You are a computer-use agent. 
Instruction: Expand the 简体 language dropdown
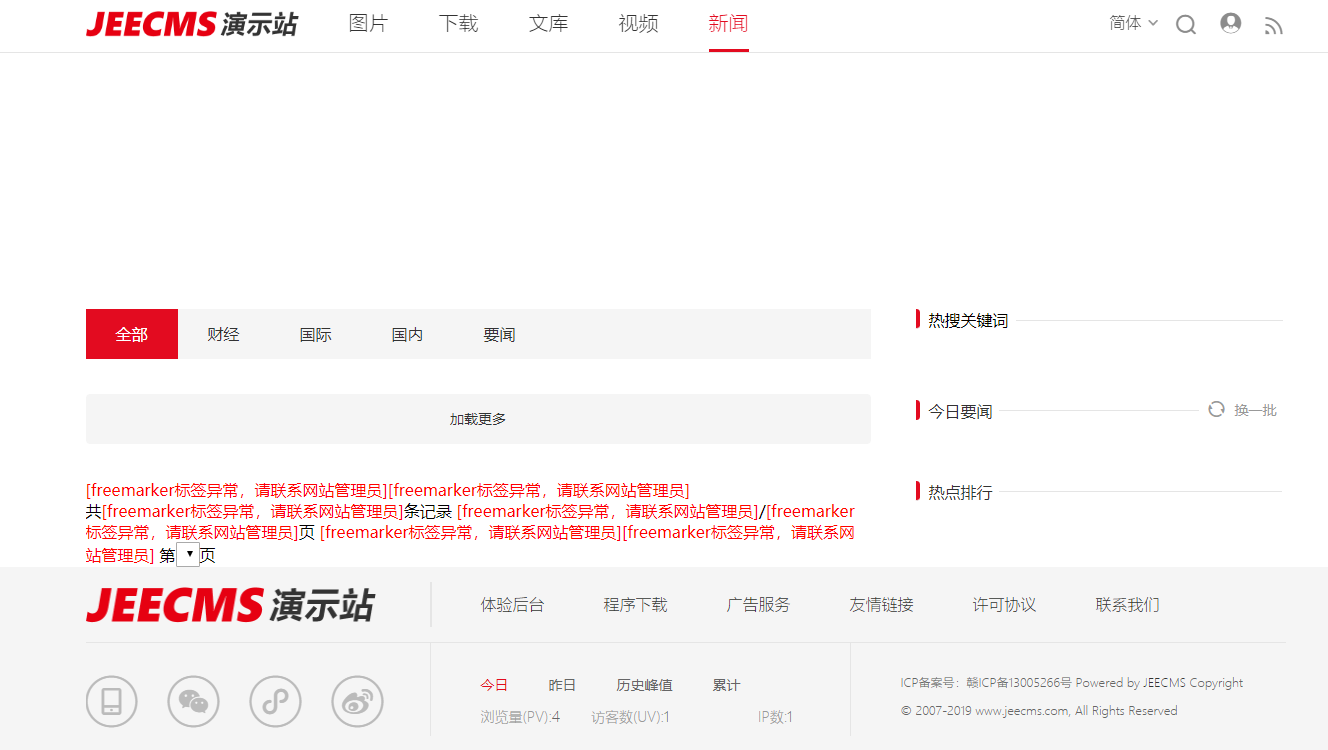[1133, 23]
